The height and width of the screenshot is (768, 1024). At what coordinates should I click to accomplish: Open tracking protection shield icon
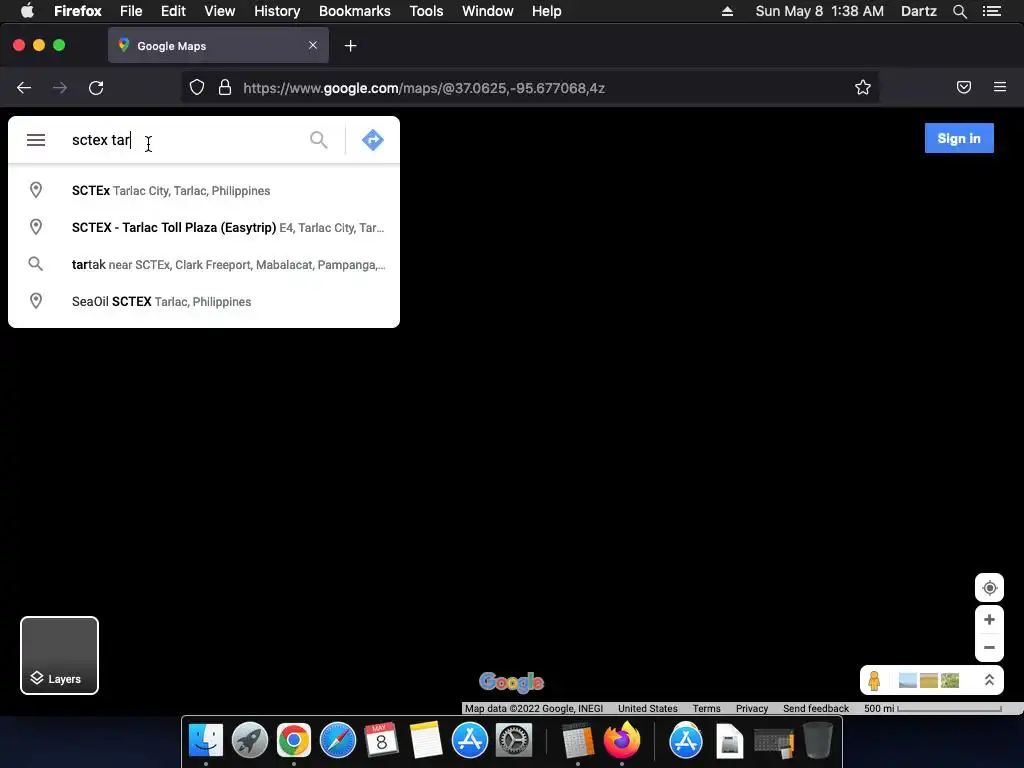coord(197,88)
